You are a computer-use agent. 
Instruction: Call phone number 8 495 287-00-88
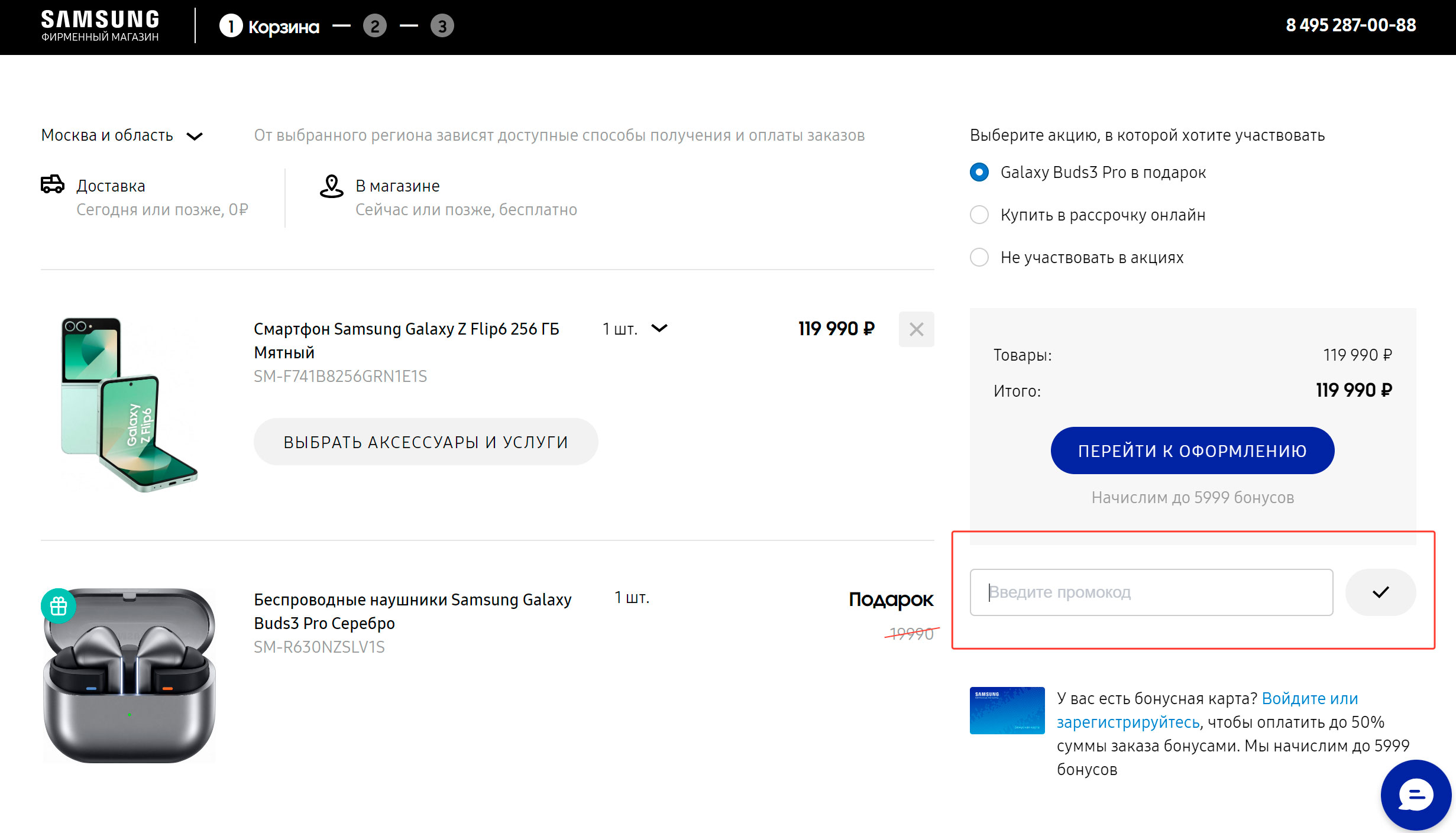pos(1351,25)
